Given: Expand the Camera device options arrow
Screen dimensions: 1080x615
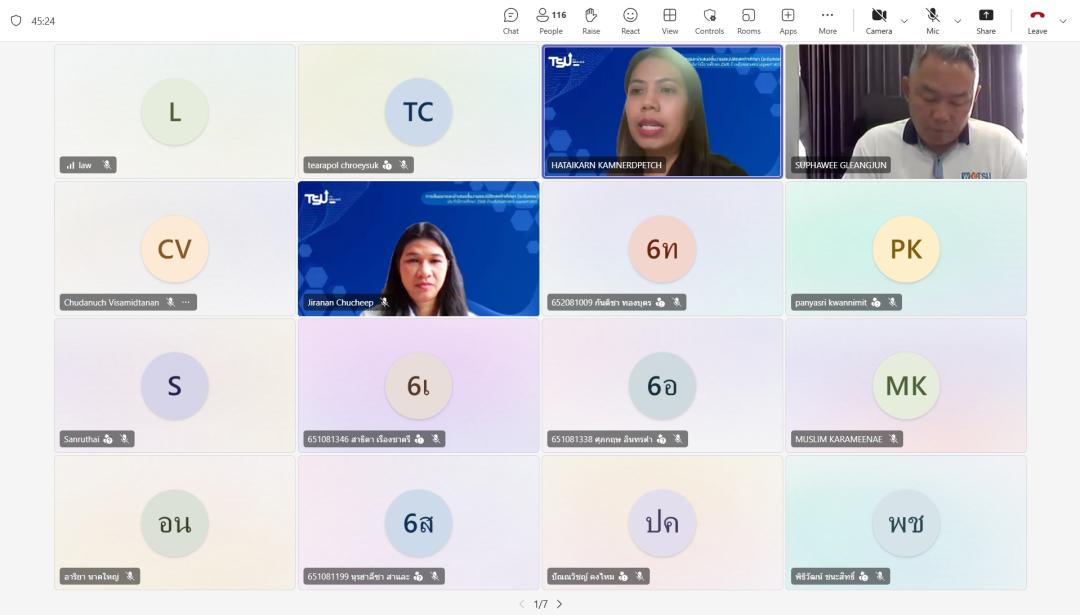Looking at the screenshot, I should click(905, 21).
